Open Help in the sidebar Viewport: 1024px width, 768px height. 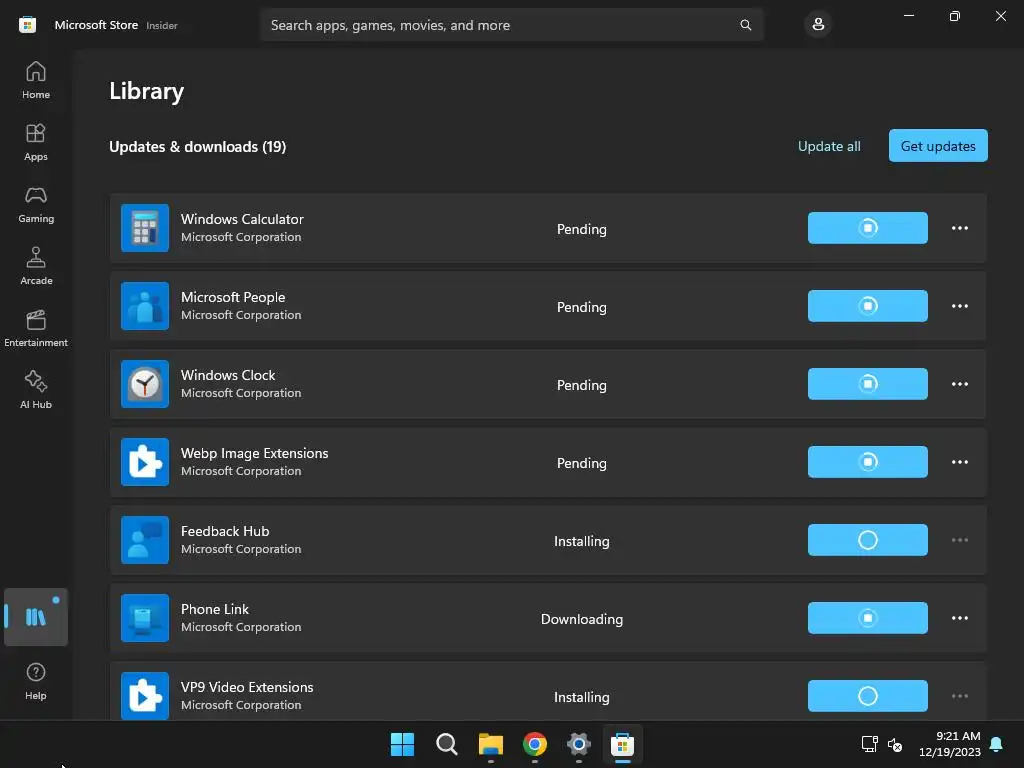tap(35, 681)
